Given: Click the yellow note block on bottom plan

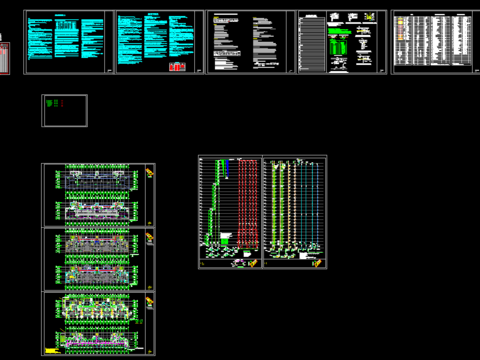Looking at the screenshot, I should (52, 351).
